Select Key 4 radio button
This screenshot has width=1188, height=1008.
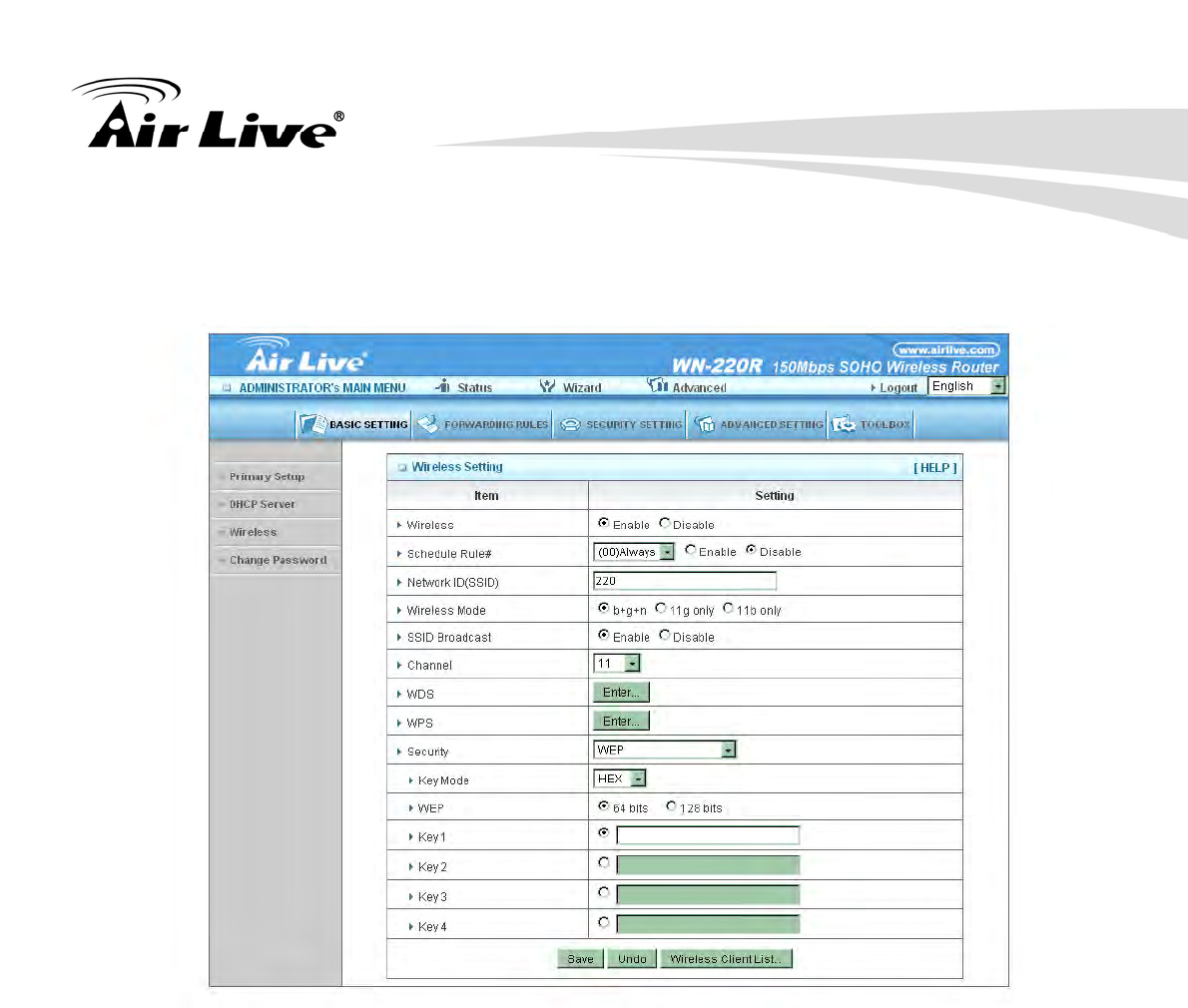604,922
